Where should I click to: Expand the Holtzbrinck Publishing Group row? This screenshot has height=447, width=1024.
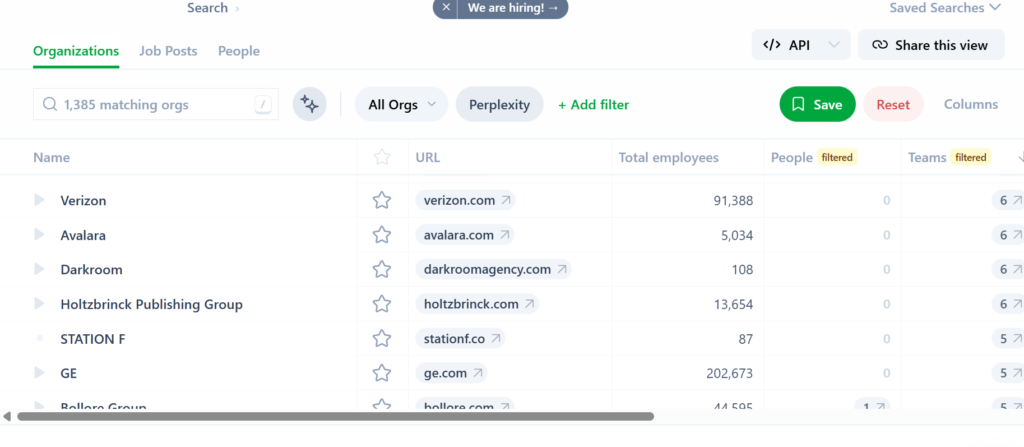pyautogui.click(x=40, y=304)
